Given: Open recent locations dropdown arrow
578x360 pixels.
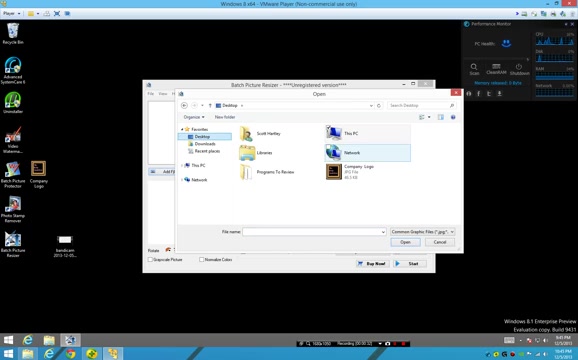Looking at the screenshot, I should click(x=202, y=105).
